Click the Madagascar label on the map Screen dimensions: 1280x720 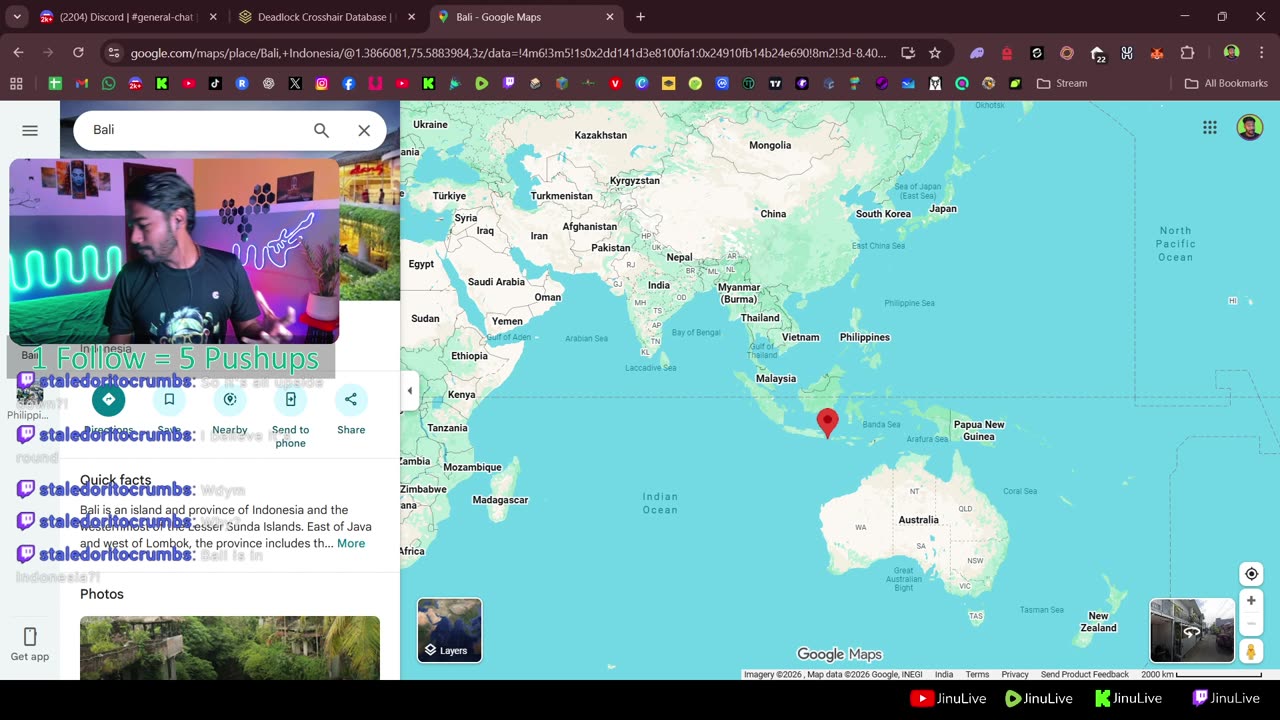coord(500,500)
